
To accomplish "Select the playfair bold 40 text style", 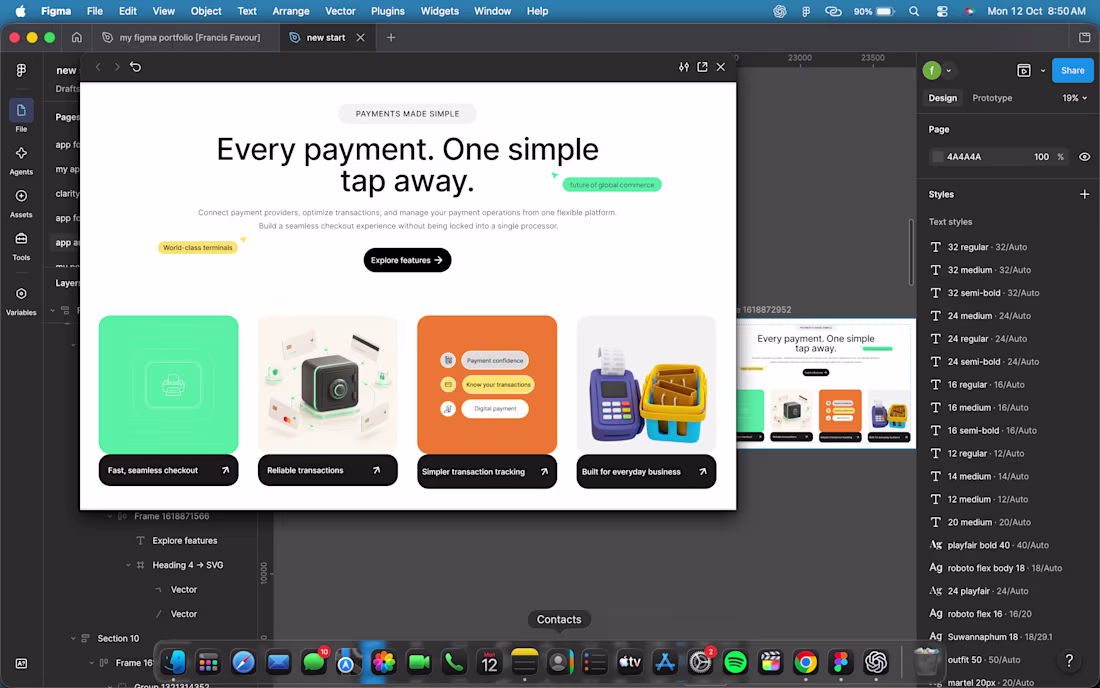I will point(998,545).
